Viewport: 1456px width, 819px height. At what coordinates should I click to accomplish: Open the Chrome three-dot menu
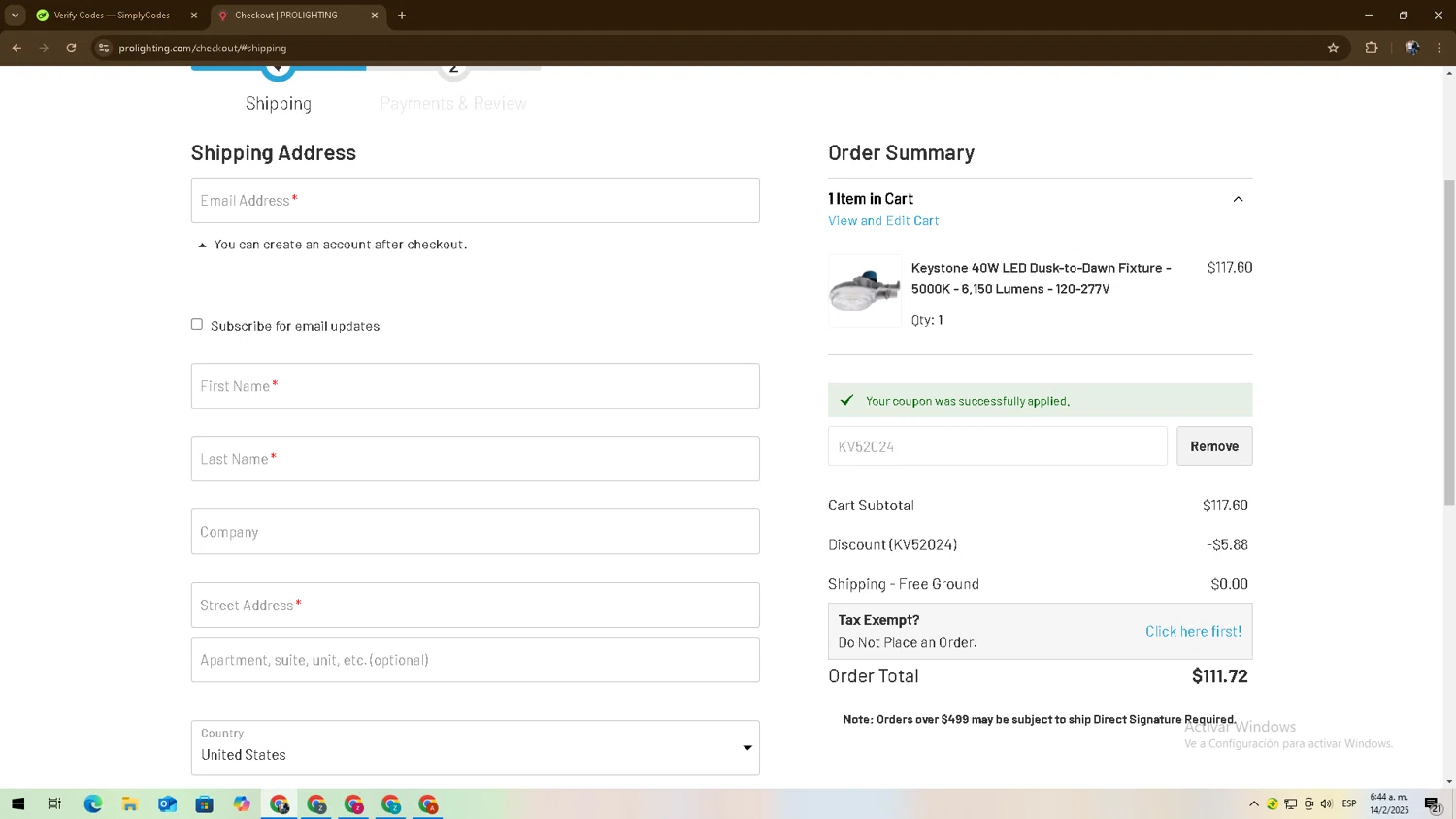1439,48
